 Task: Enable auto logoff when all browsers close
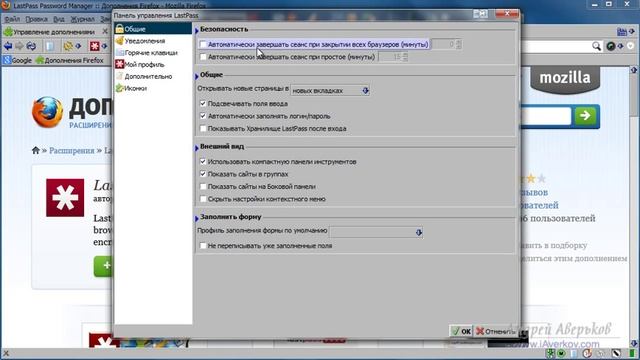[203, 44]
